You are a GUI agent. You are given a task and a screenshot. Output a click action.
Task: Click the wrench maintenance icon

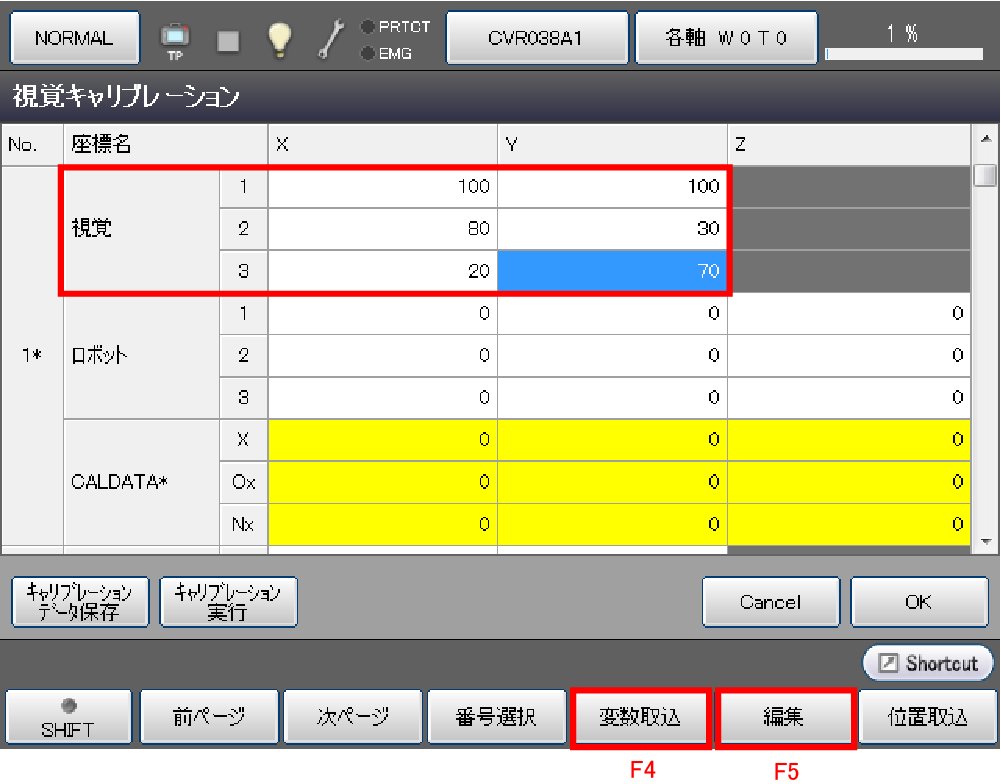tap(330, 38)
